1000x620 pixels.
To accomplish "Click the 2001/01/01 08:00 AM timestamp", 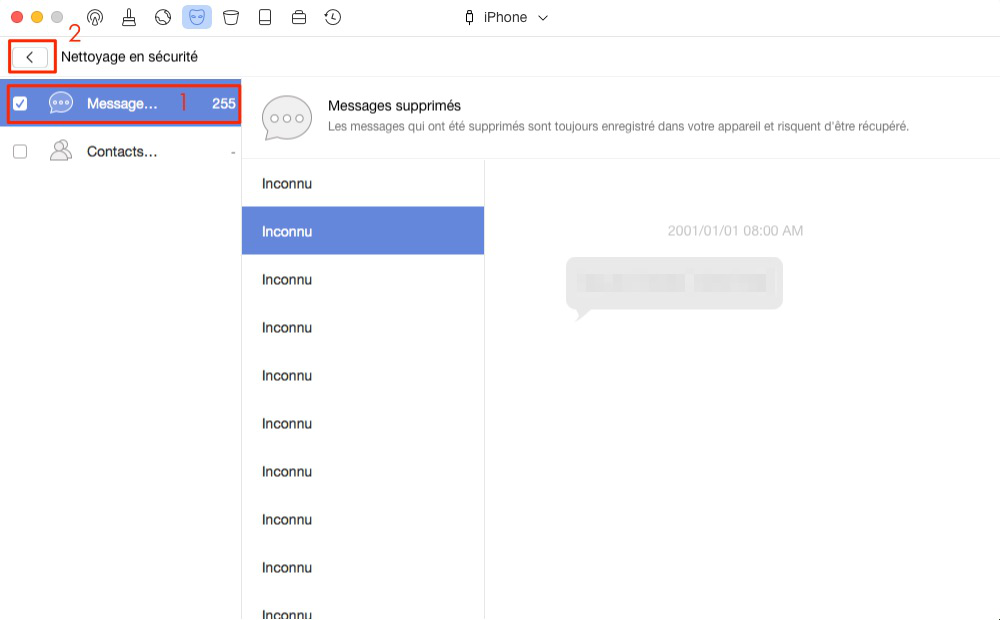I will [735, 231].
